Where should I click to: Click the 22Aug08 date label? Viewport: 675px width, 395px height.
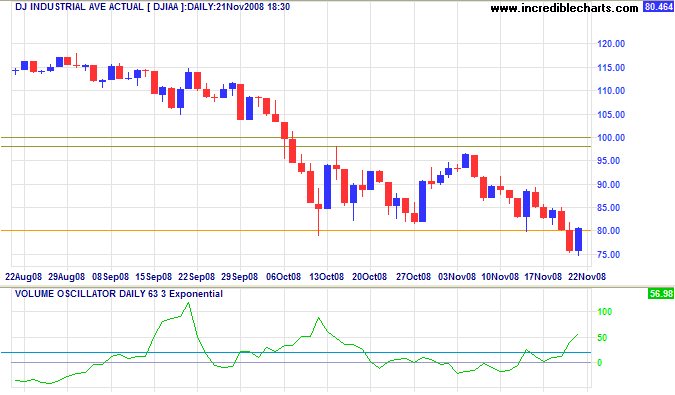coord(23,277)
